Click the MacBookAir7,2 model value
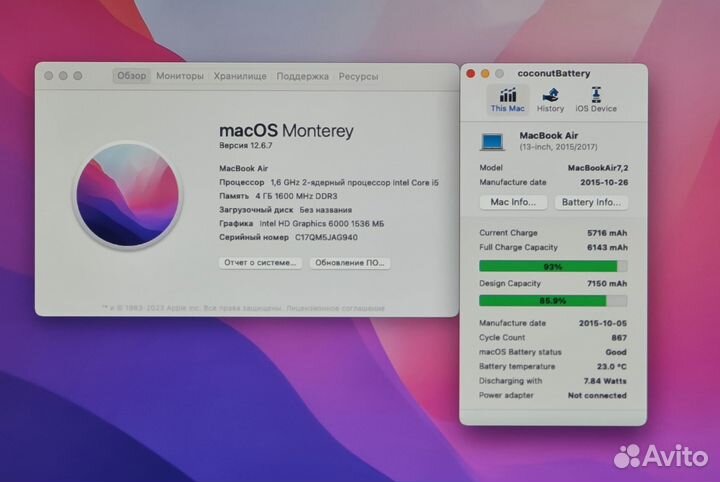Screen dimensions: 720x482 coord(598,168)
